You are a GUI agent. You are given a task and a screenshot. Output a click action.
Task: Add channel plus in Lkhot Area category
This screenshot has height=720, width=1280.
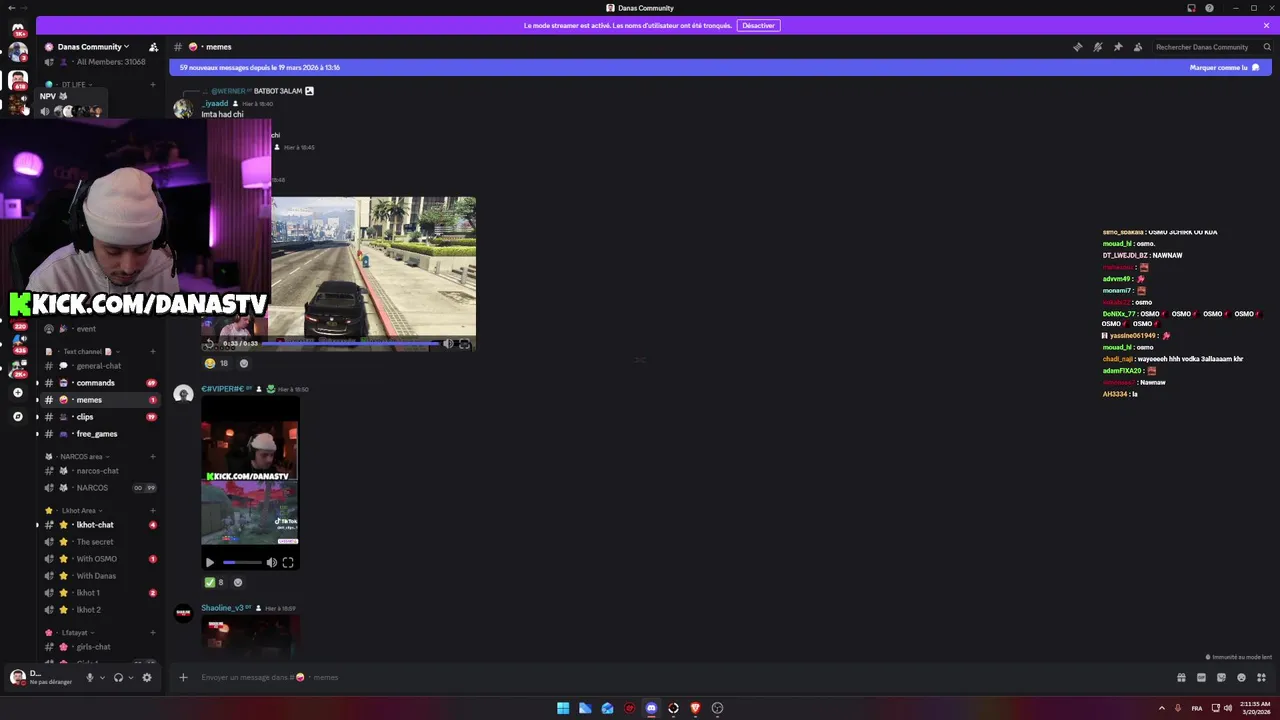153,511
